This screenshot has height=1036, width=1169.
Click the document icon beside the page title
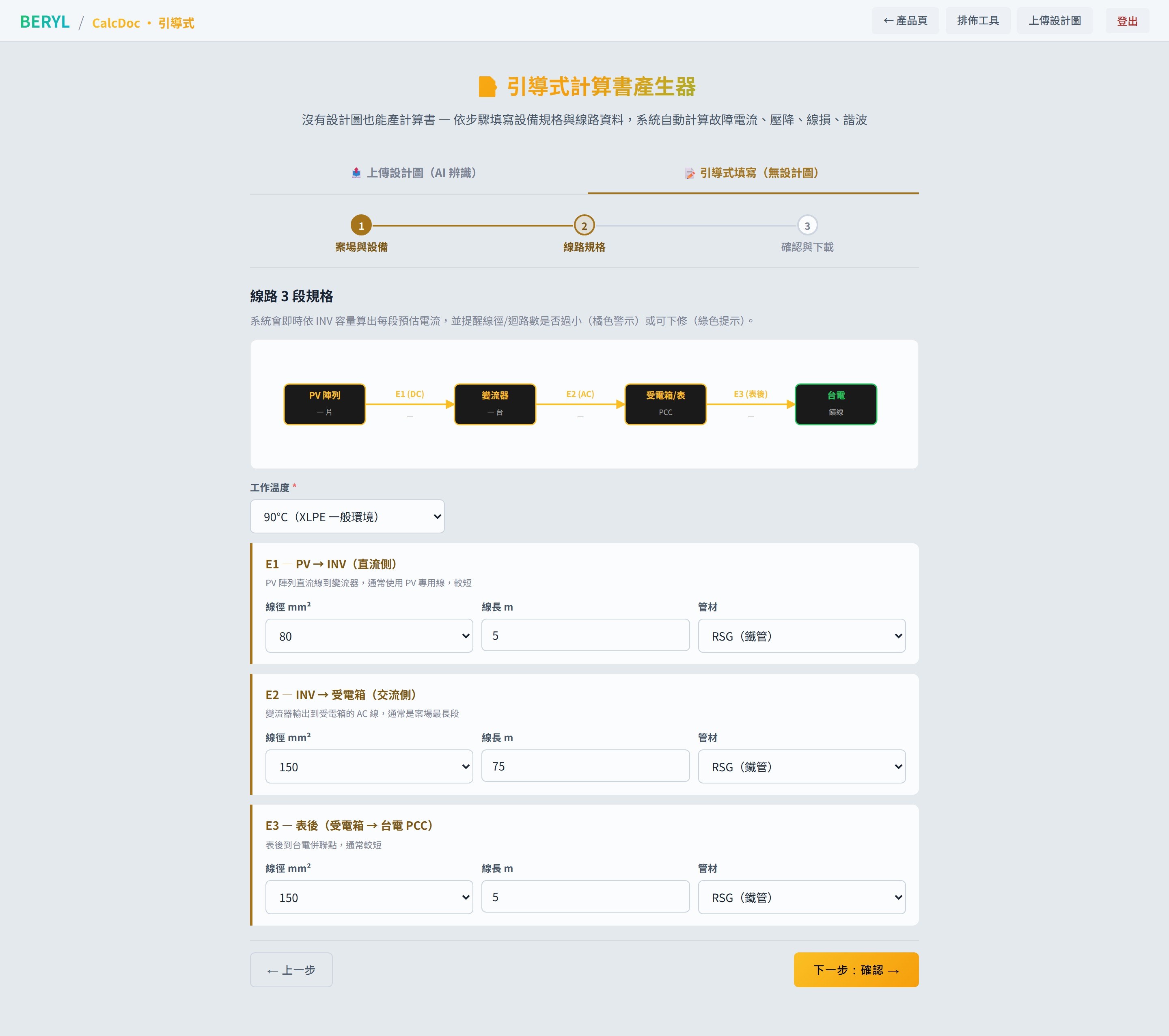(487, 87)
